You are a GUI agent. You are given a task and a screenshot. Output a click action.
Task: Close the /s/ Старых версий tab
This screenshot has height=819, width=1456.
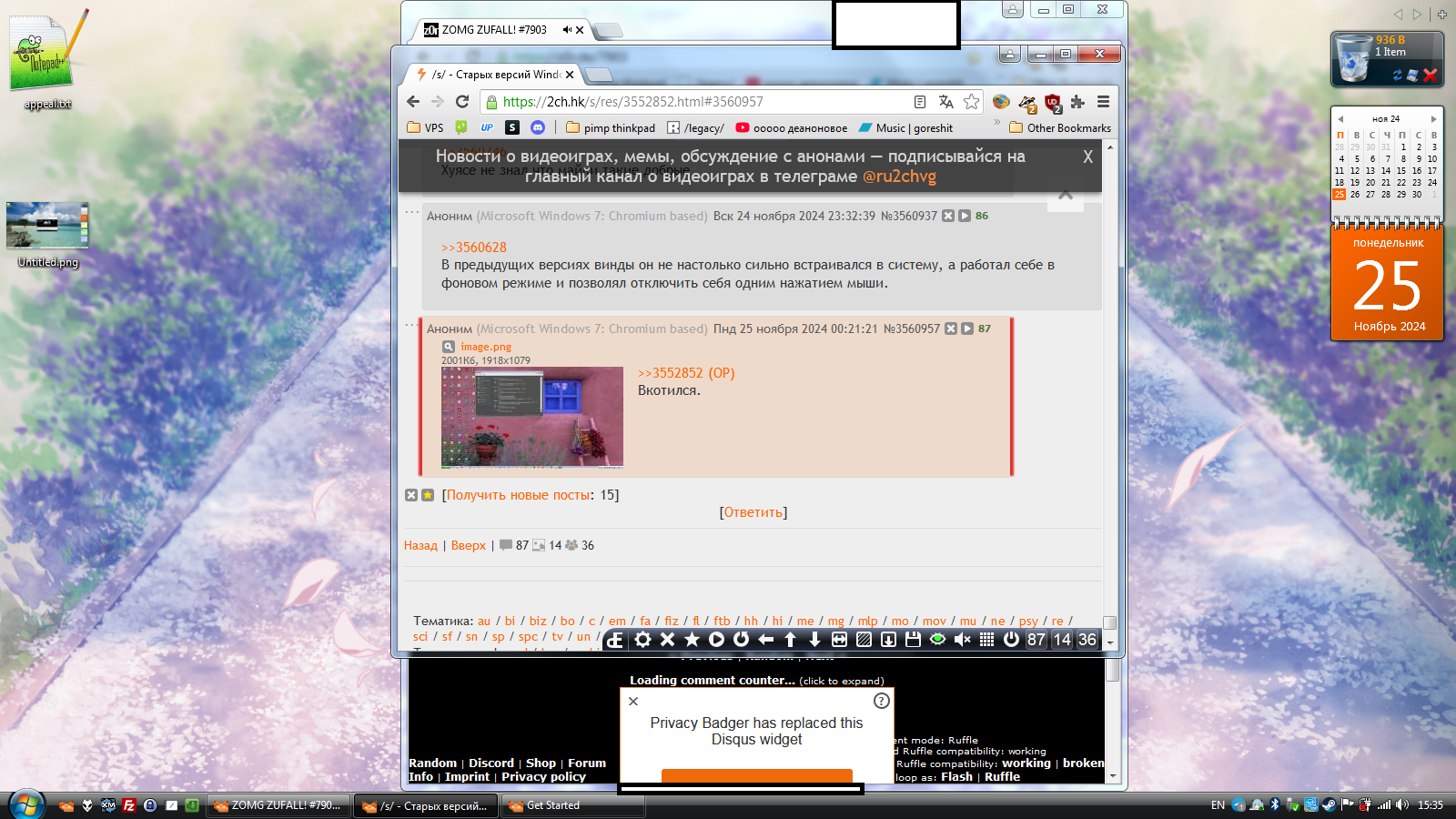[570, 75]
